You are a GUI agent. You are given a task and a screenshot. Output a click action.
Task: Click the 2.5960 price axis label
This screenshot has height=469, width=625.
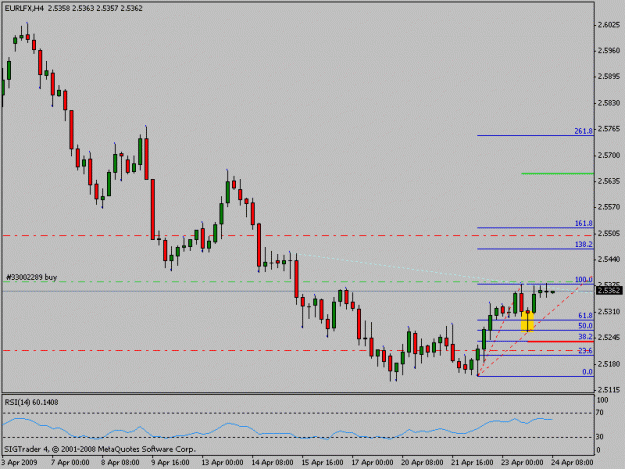tap(609, 51)
